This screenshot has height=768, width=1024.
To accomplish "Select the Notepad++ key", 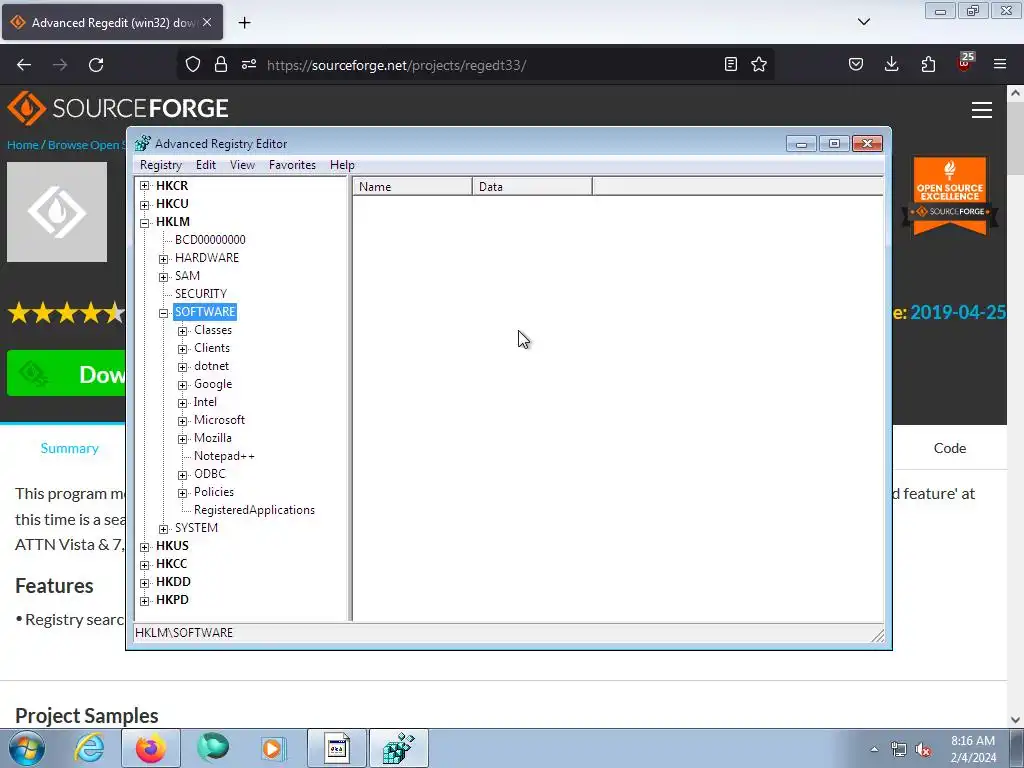I will coord(224,456).
